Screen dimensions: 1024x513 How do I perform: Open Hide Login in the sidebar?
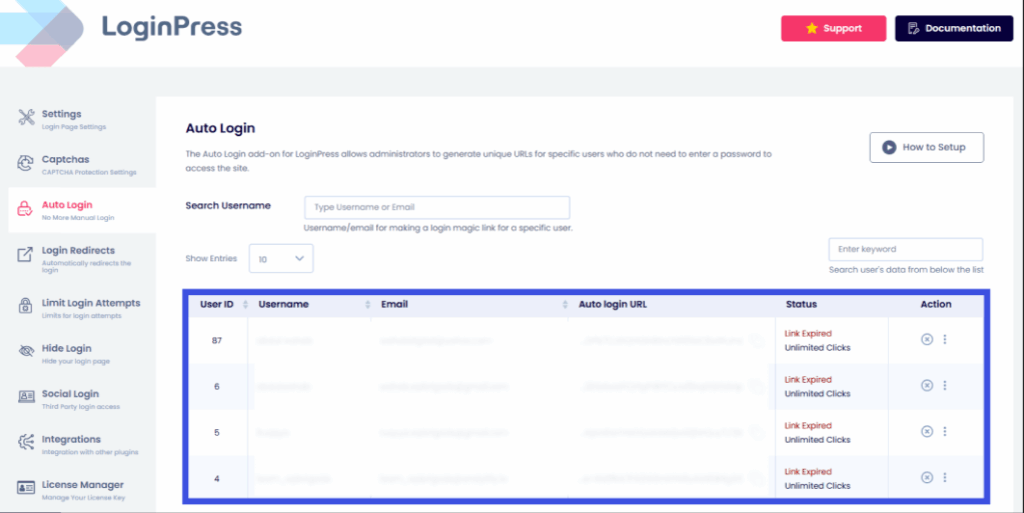(82, 354)
